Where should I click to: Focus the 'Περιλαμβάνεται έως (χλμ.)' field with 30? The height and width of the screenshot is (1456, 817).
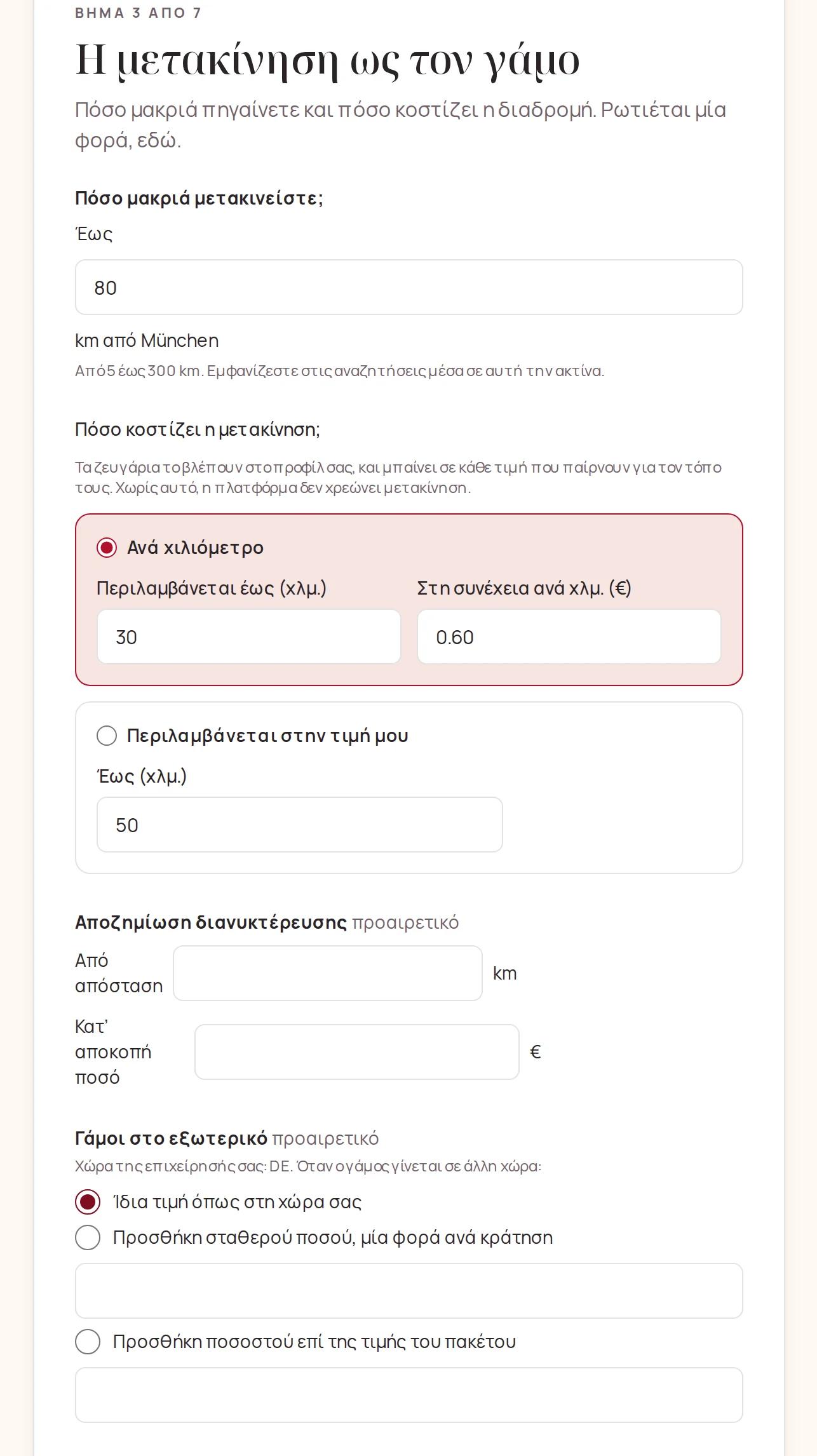coord(249,637)
